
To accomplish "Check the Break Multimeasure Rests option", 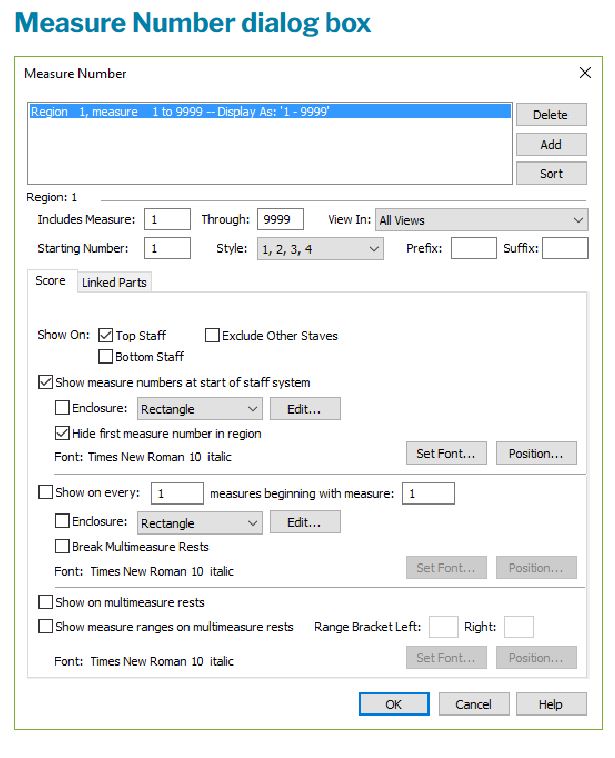I will point(62,547).
